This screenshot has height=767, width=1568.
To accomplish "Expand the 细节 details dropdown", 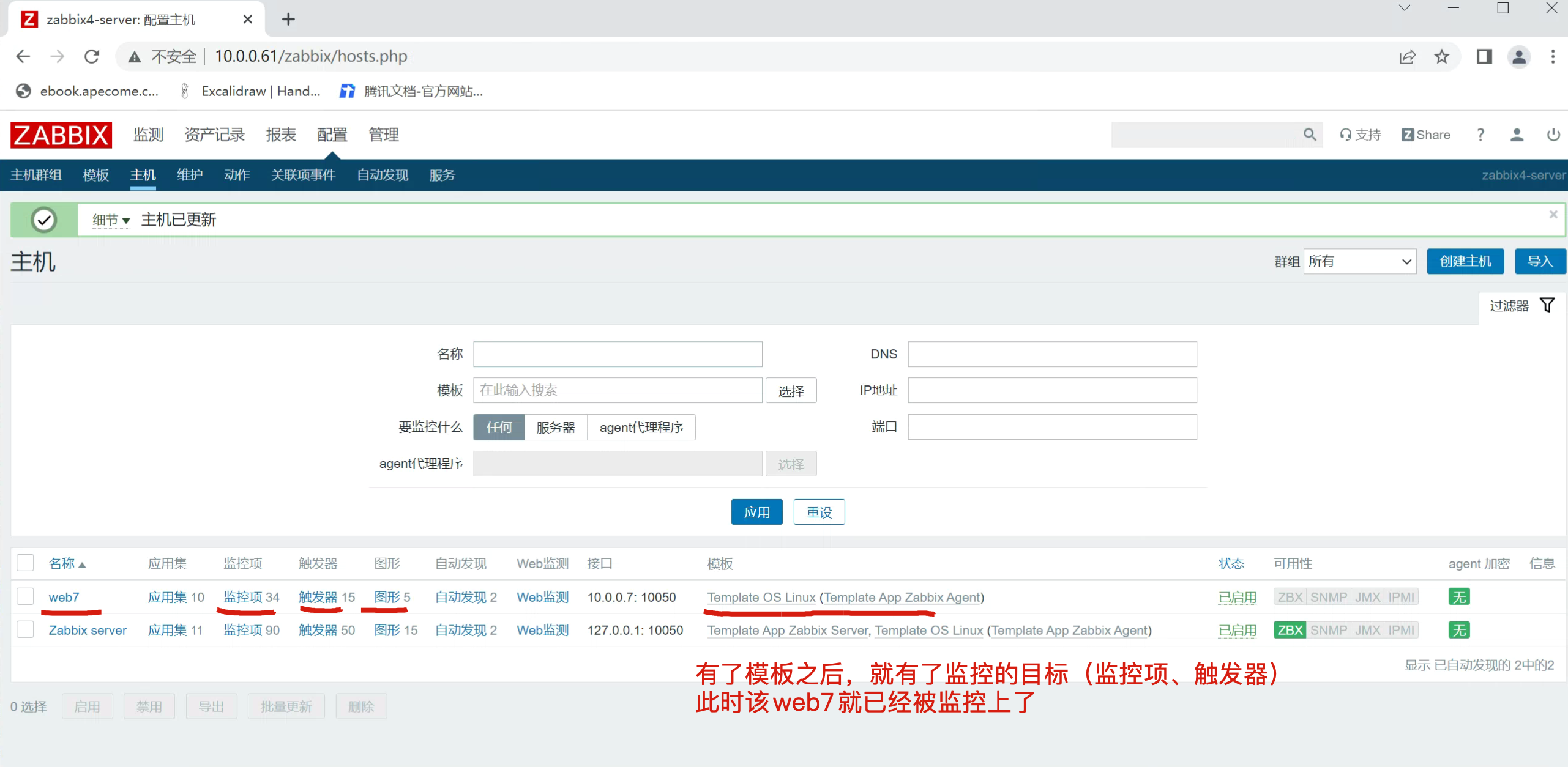I will pyautogui.click(x=111, y=220).
